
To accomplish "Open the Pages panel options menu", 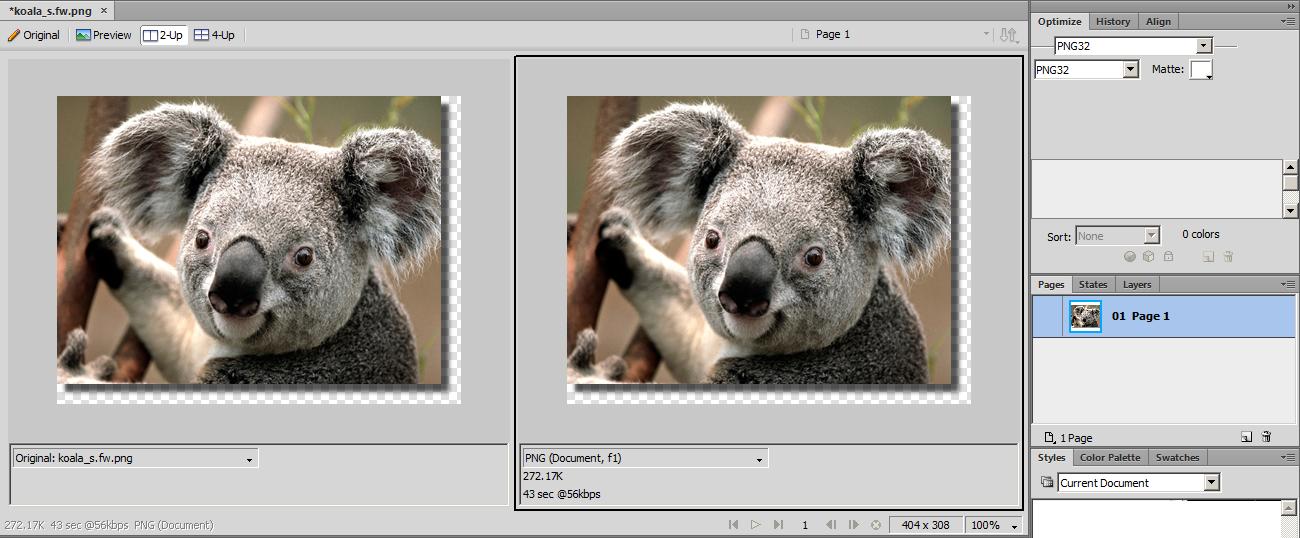I will tap(1289, 285).
